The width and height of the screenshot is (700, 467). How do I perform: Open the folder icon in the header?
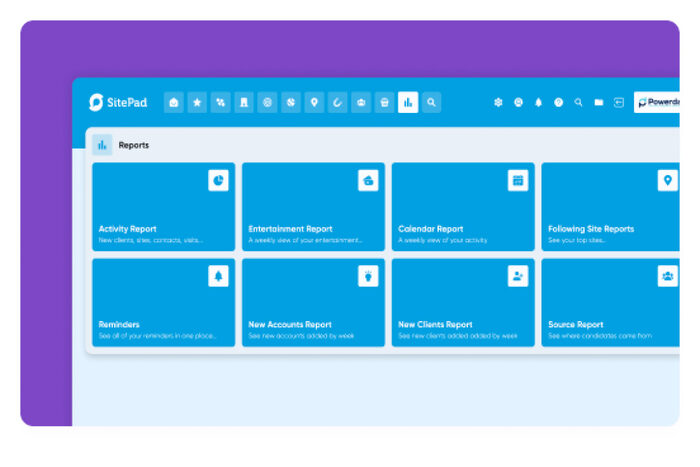point(598,102)
